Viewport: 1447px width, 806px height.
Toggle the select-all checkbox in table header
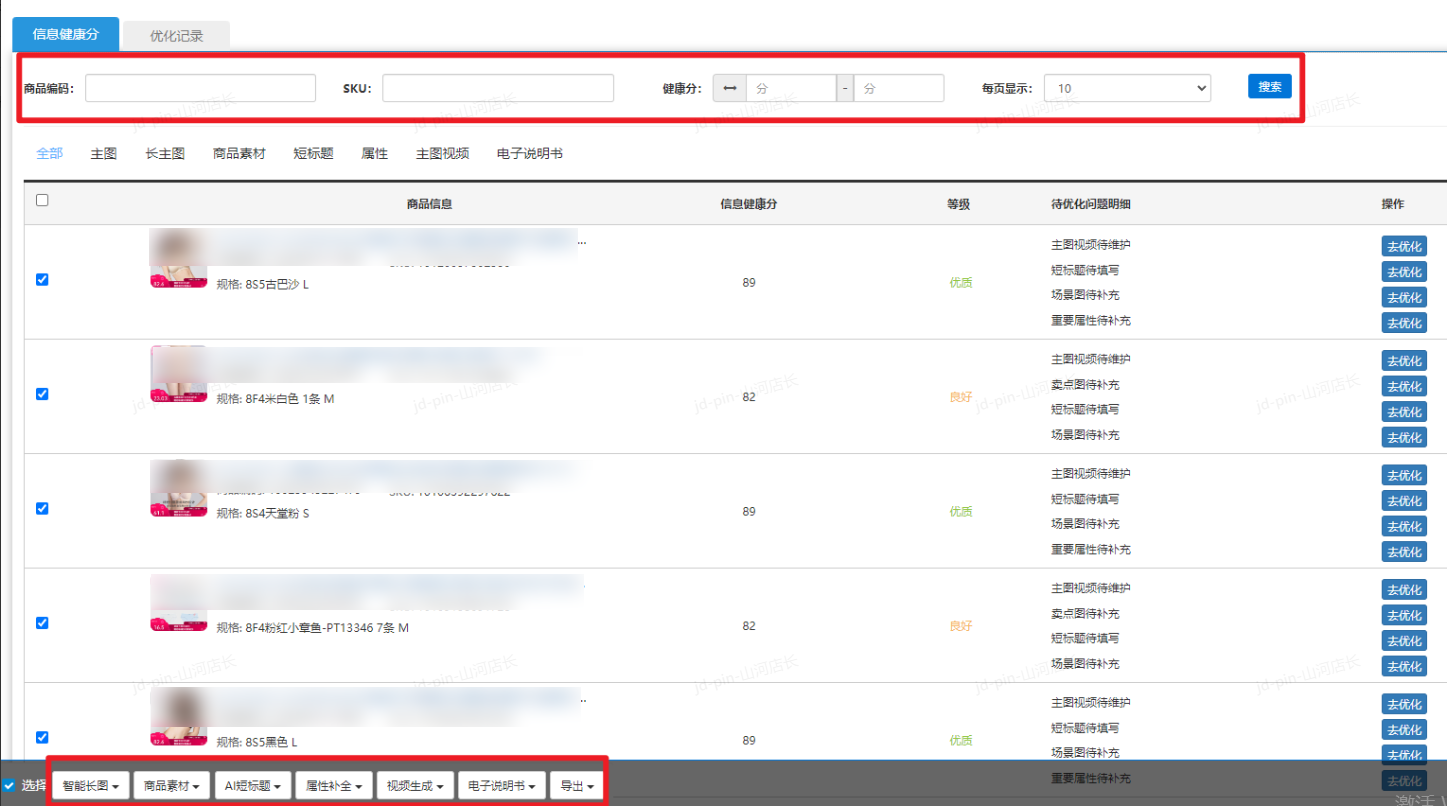point(42,200)
